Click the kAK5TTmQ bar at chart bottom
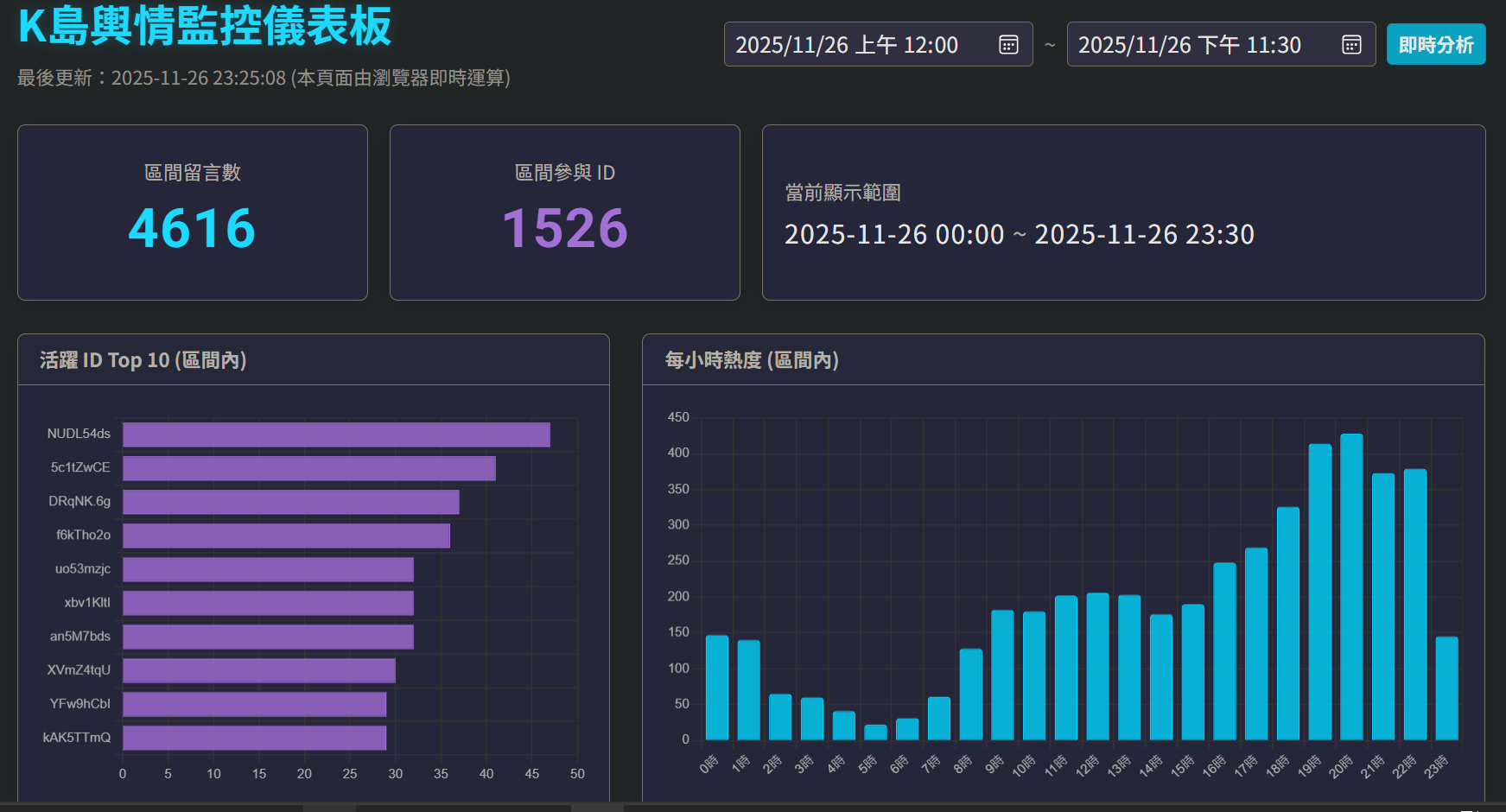The image size is (1506, 812). 254,738
